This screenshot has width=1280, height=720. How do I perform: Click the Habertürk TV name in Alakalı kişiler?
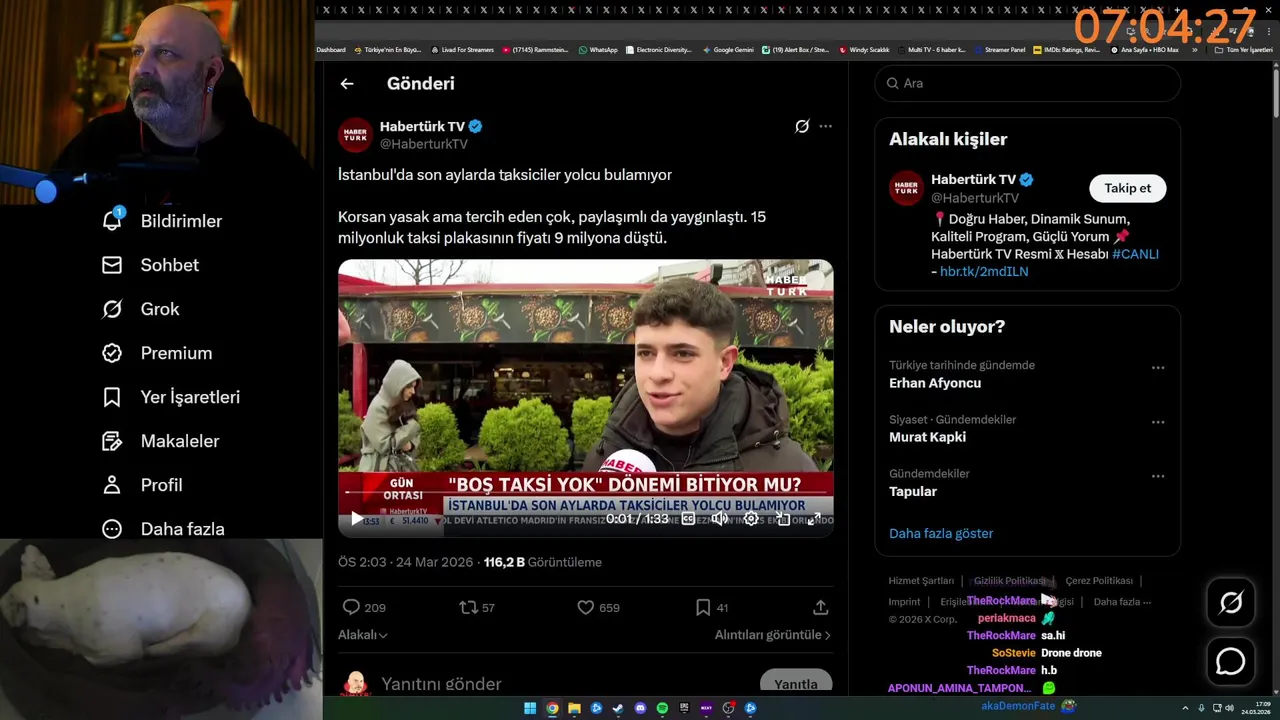(x=973, y=180)
